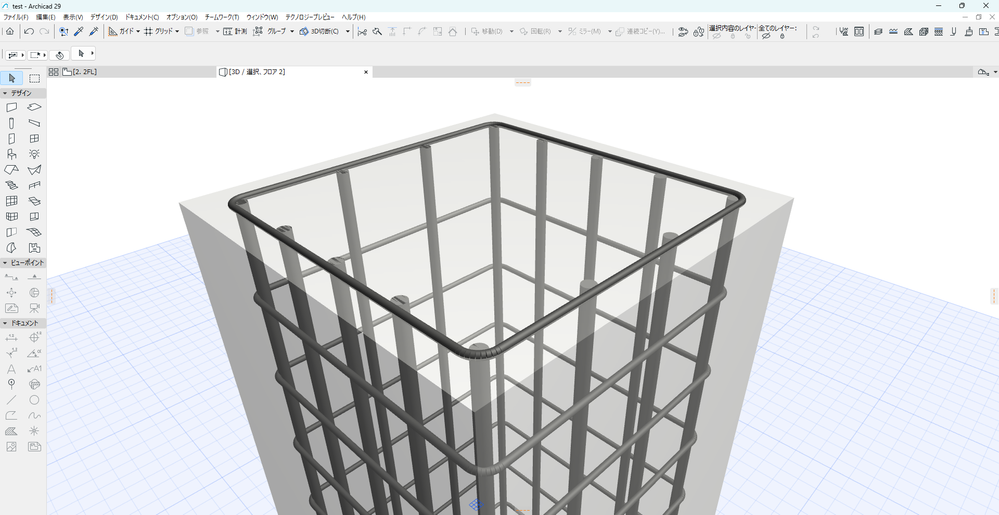
Task: Collapse the ドキュメント toolbox section
Action: (5, 323)
